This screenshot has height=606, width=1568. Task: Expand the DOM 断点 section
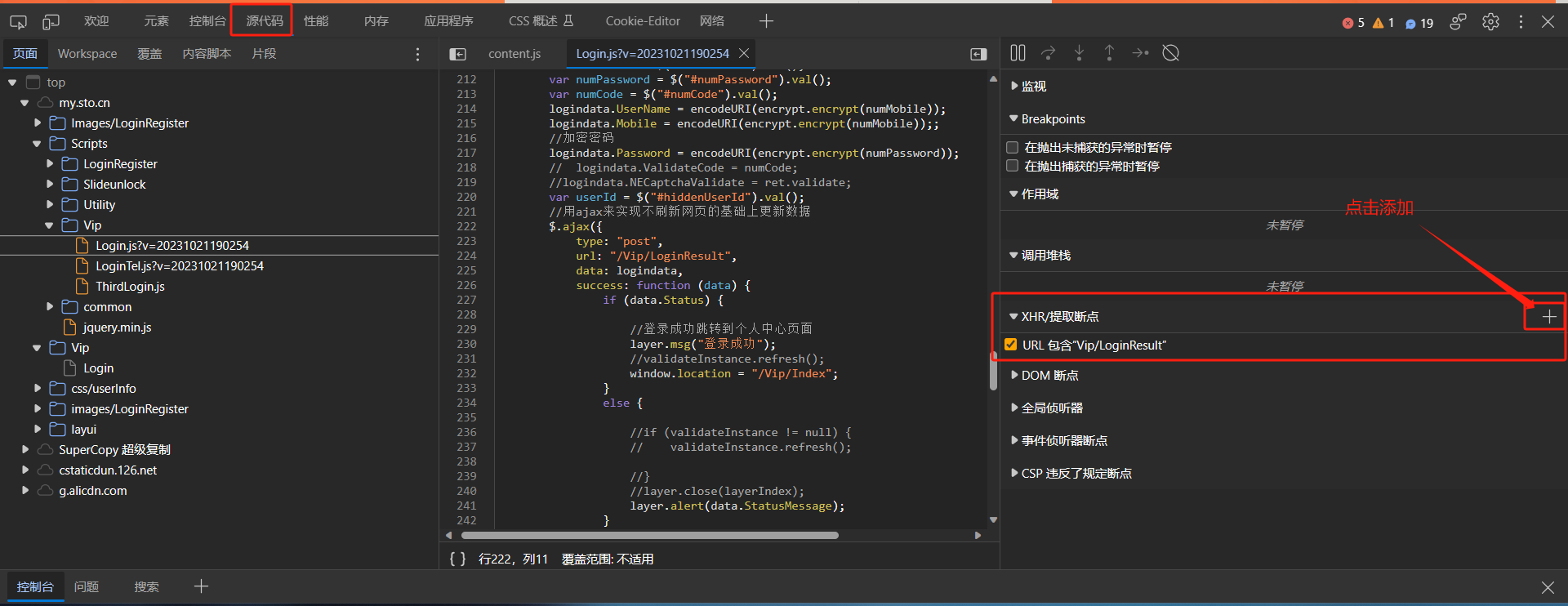click(1014, 375)
